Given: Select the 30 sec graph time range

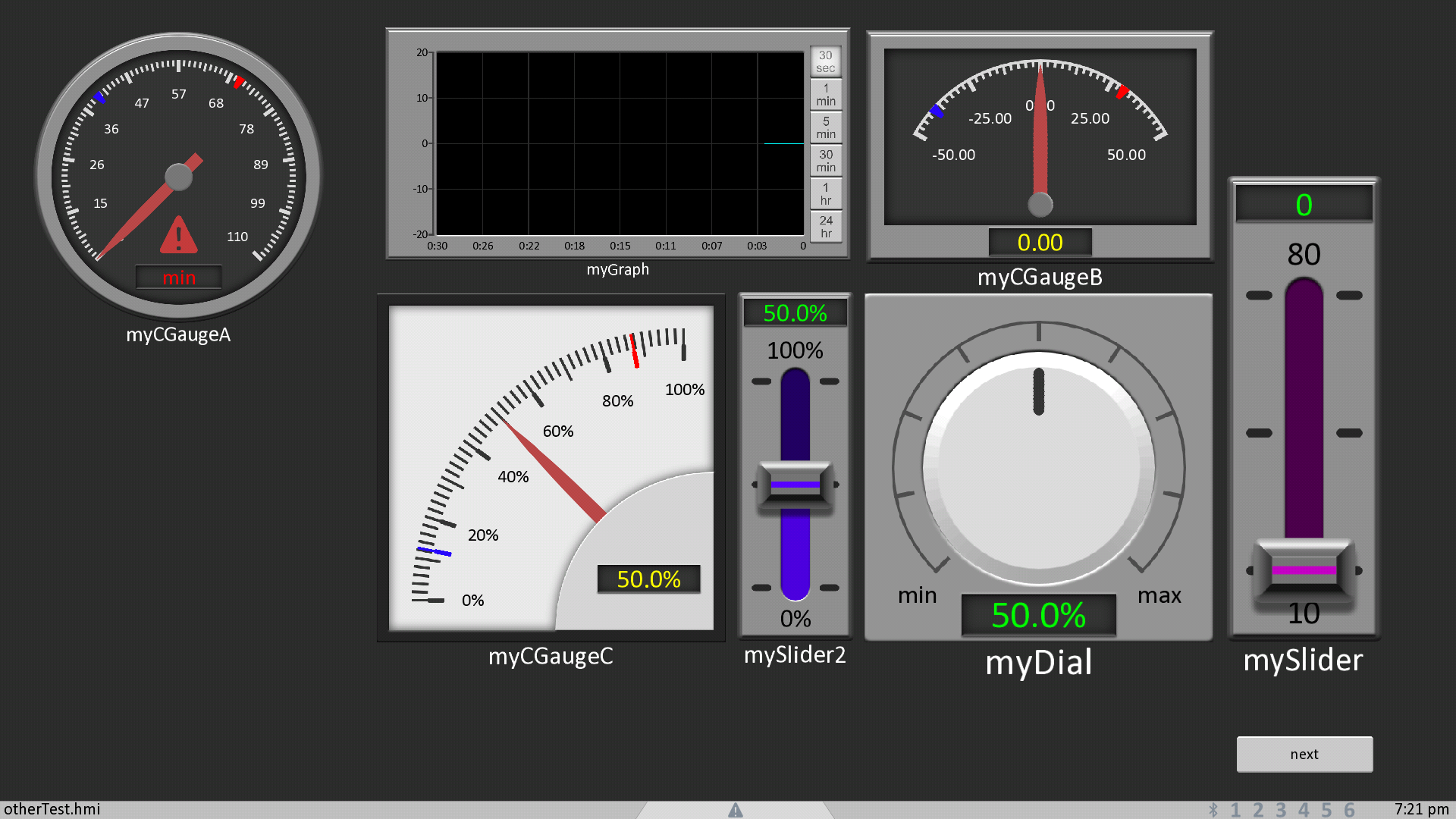Looking at the screenshot, I should click(825, 61).
